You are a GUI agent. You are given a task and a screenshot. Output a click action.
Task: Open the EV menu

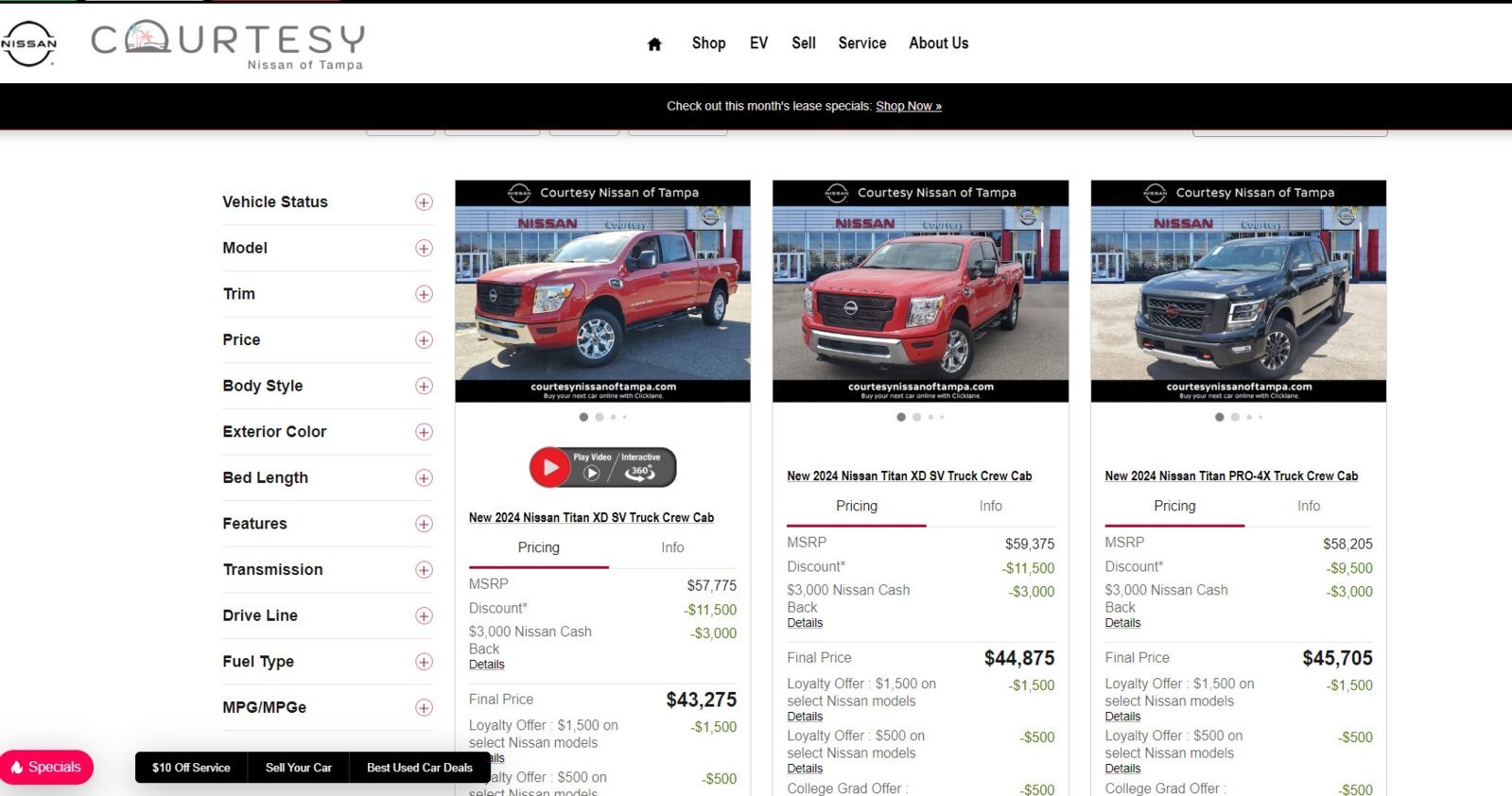(x=758, y=43)
